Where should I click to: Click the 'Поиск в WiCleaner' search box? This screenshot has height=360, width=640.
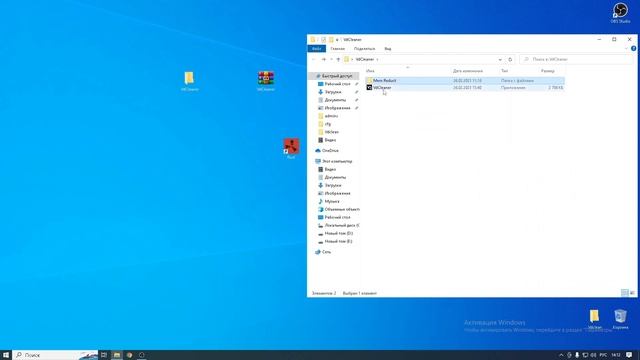click(576, 60)
